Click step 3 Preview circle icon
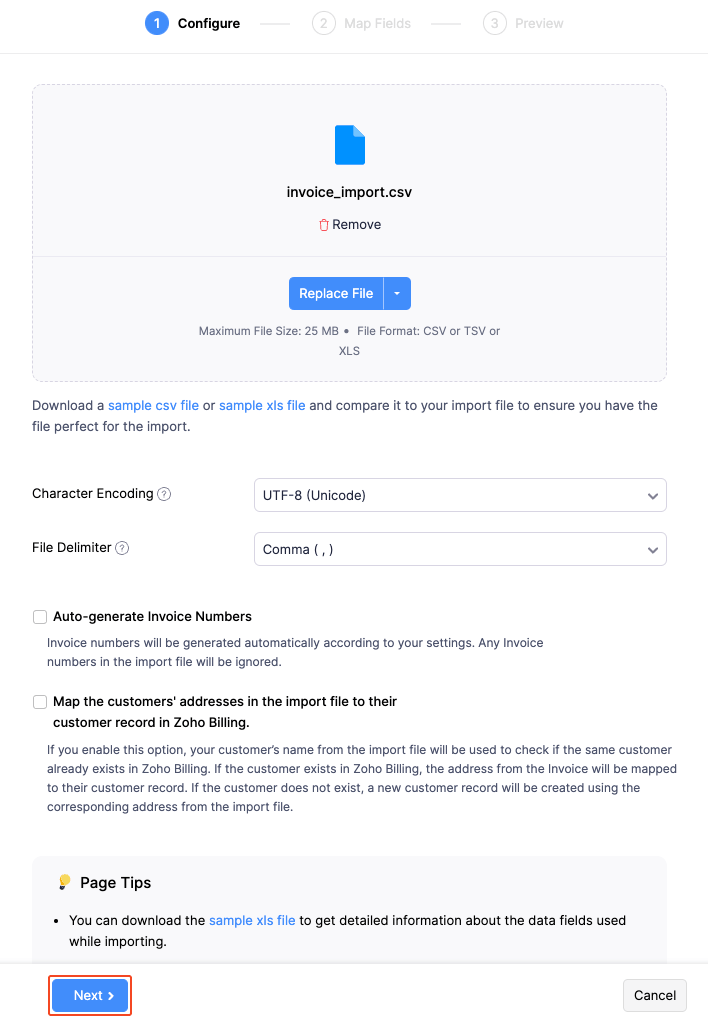 pos(494,23)
